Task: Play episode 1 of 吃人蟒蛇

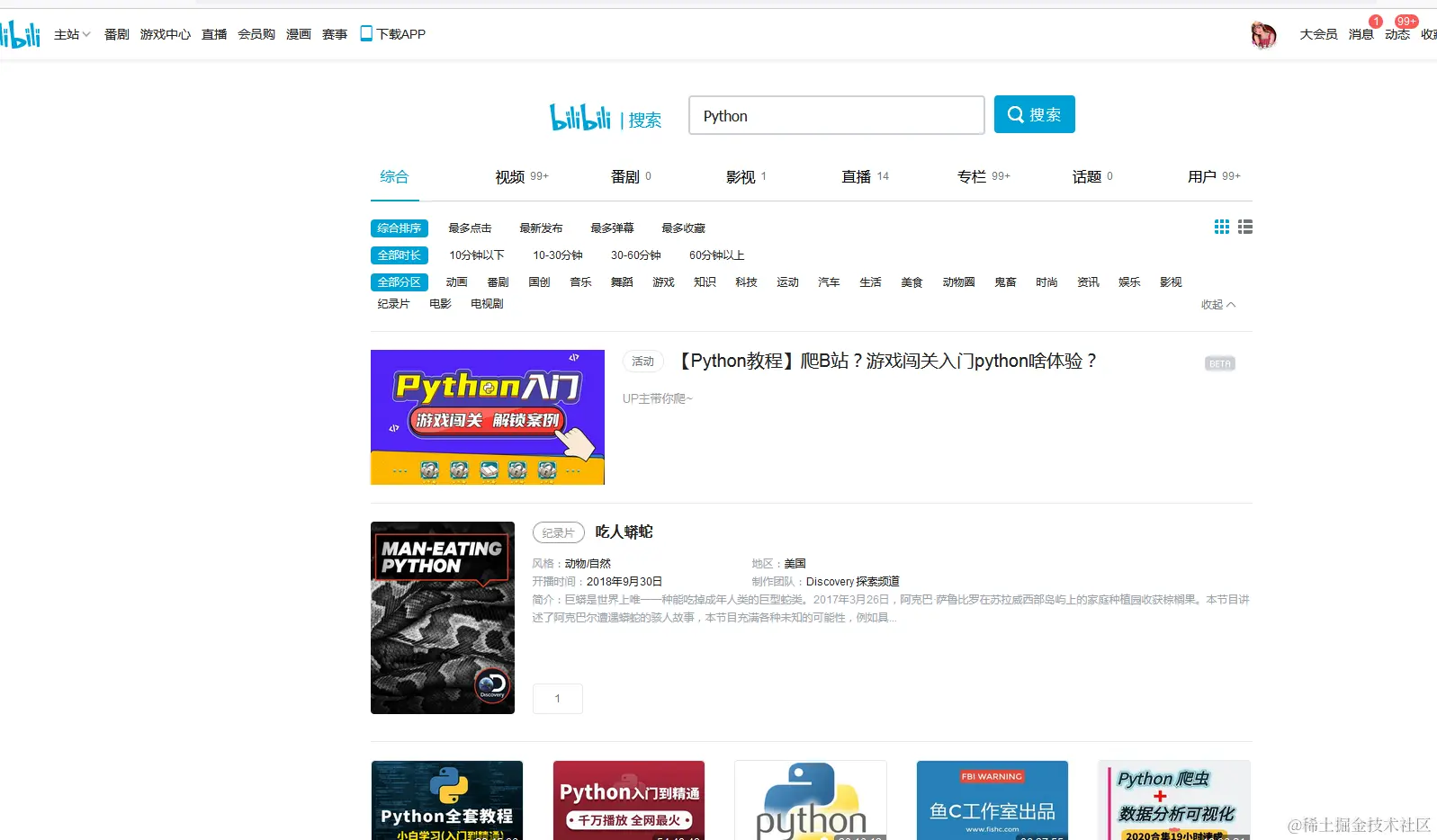Action: (x=558, y=699)
